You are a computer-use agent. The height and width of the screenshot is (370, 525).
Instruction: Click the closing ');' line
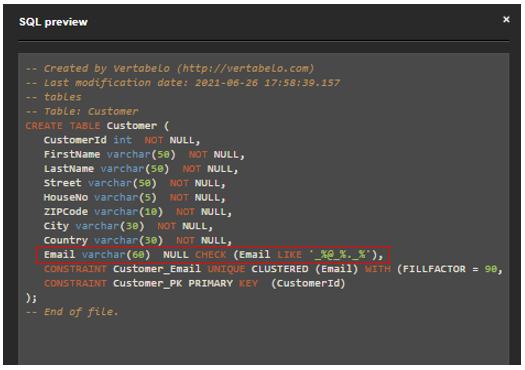[x=31, y=298]
